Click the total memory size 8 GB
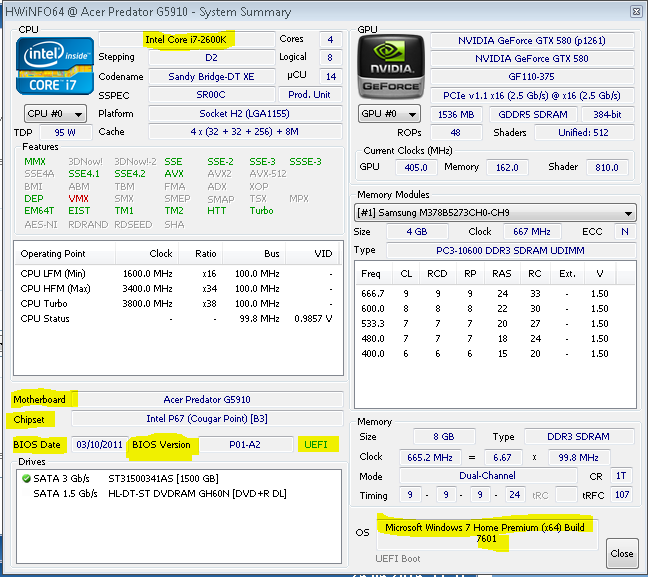The image size is (648, 577). click(444, 437)
